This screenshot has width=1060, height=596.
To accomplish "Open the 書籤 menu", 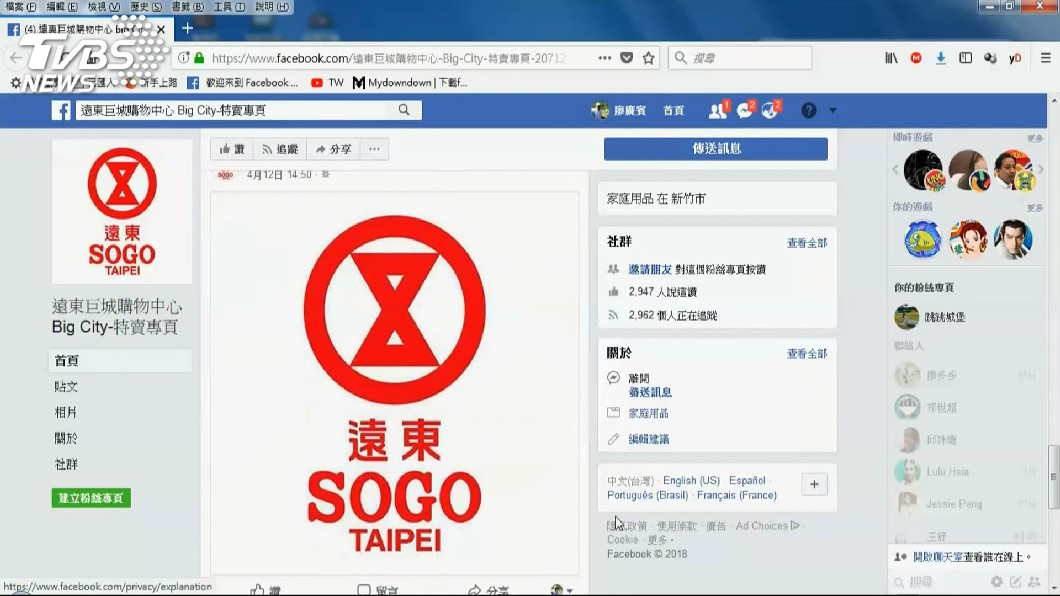I will (x=187, y=7).
